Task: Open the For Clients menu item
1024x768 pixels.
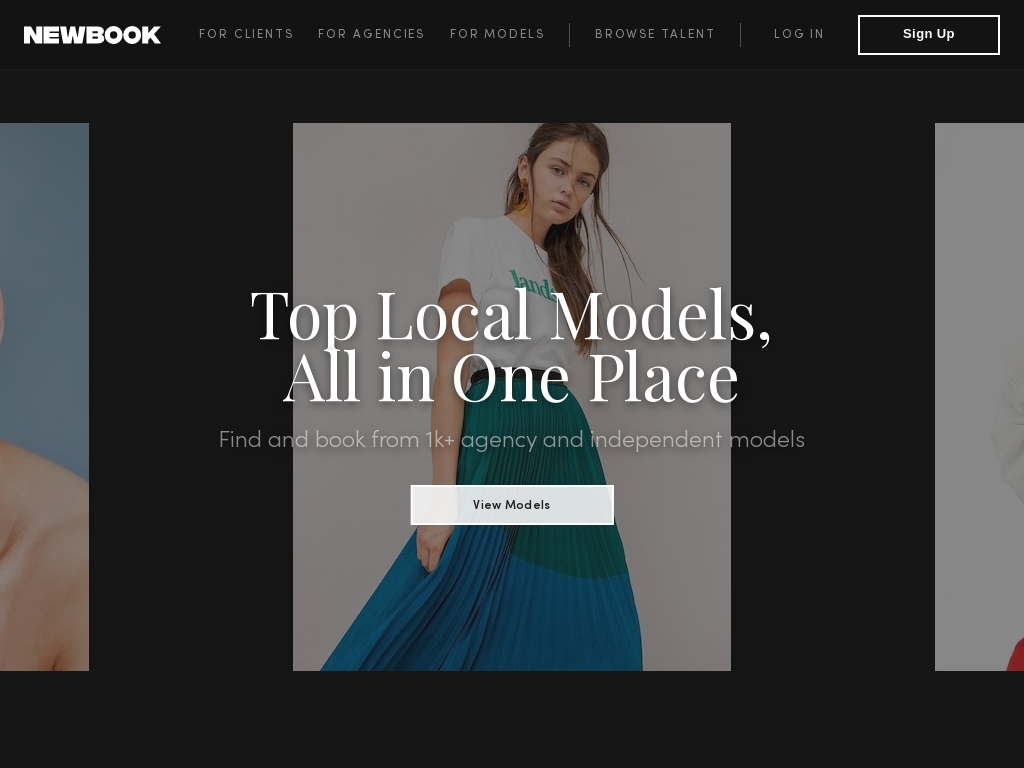Action: 246,34
